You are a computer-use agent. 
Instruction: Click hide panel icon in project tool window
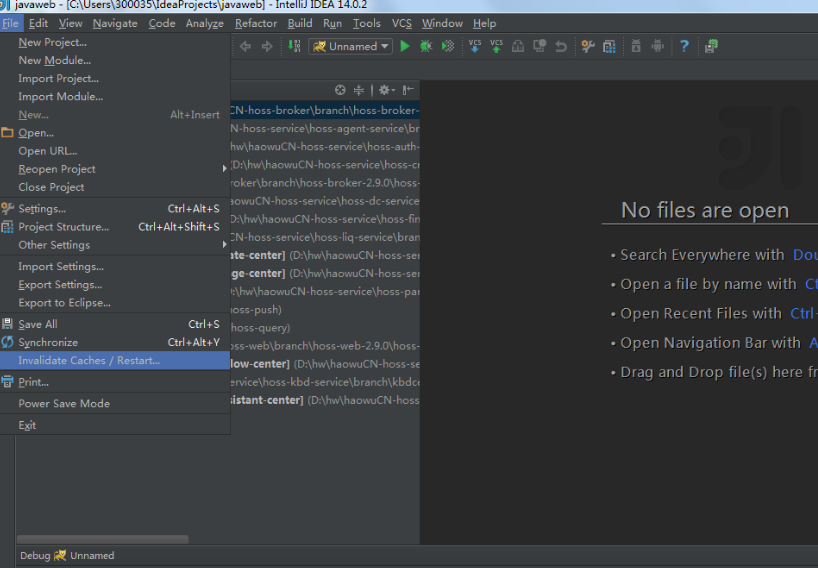click(x=408, y=90)
